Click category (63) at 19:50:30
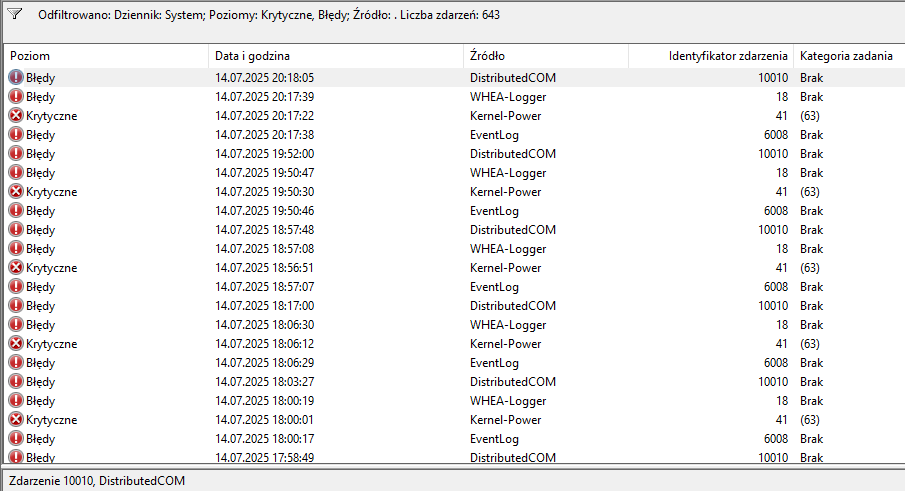This screenshot has height=491, width=905. pos(810,192)
